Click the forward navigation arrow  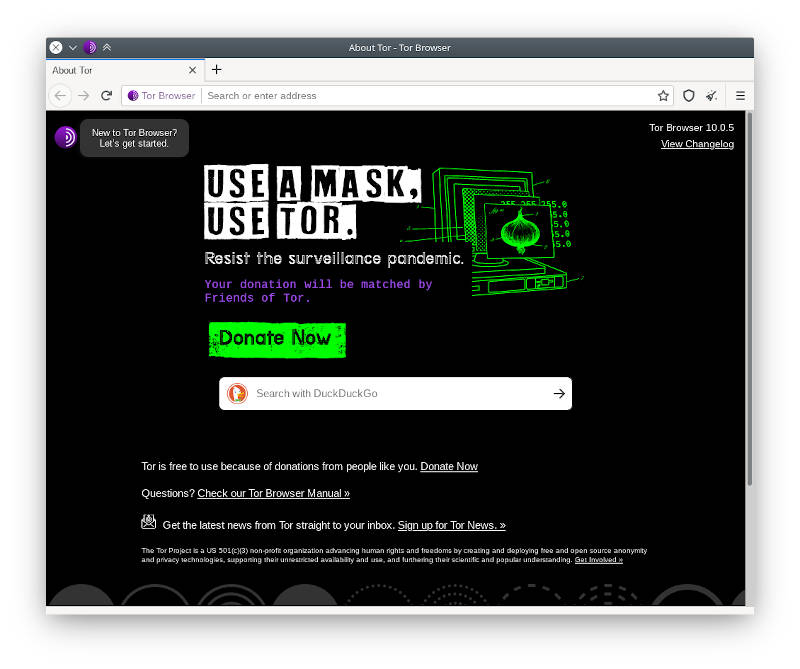pyautogui.click(x=84, y=95)
